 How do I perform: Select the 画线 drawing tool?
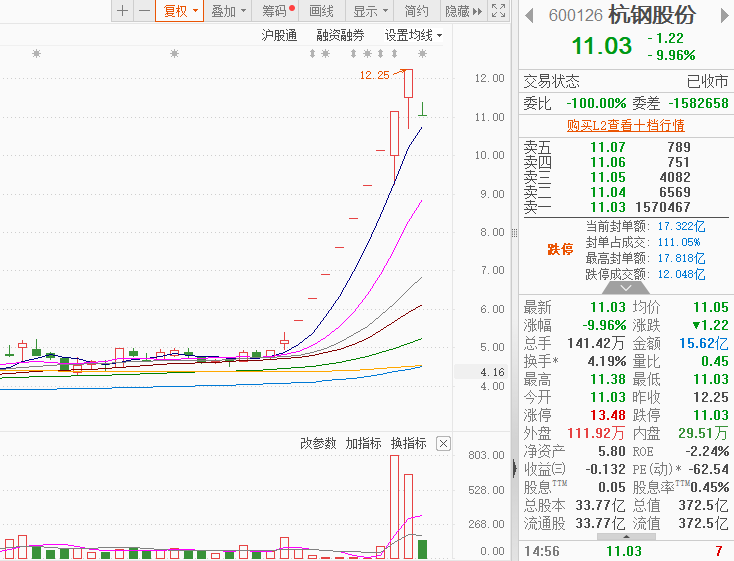tap(322, 11)
